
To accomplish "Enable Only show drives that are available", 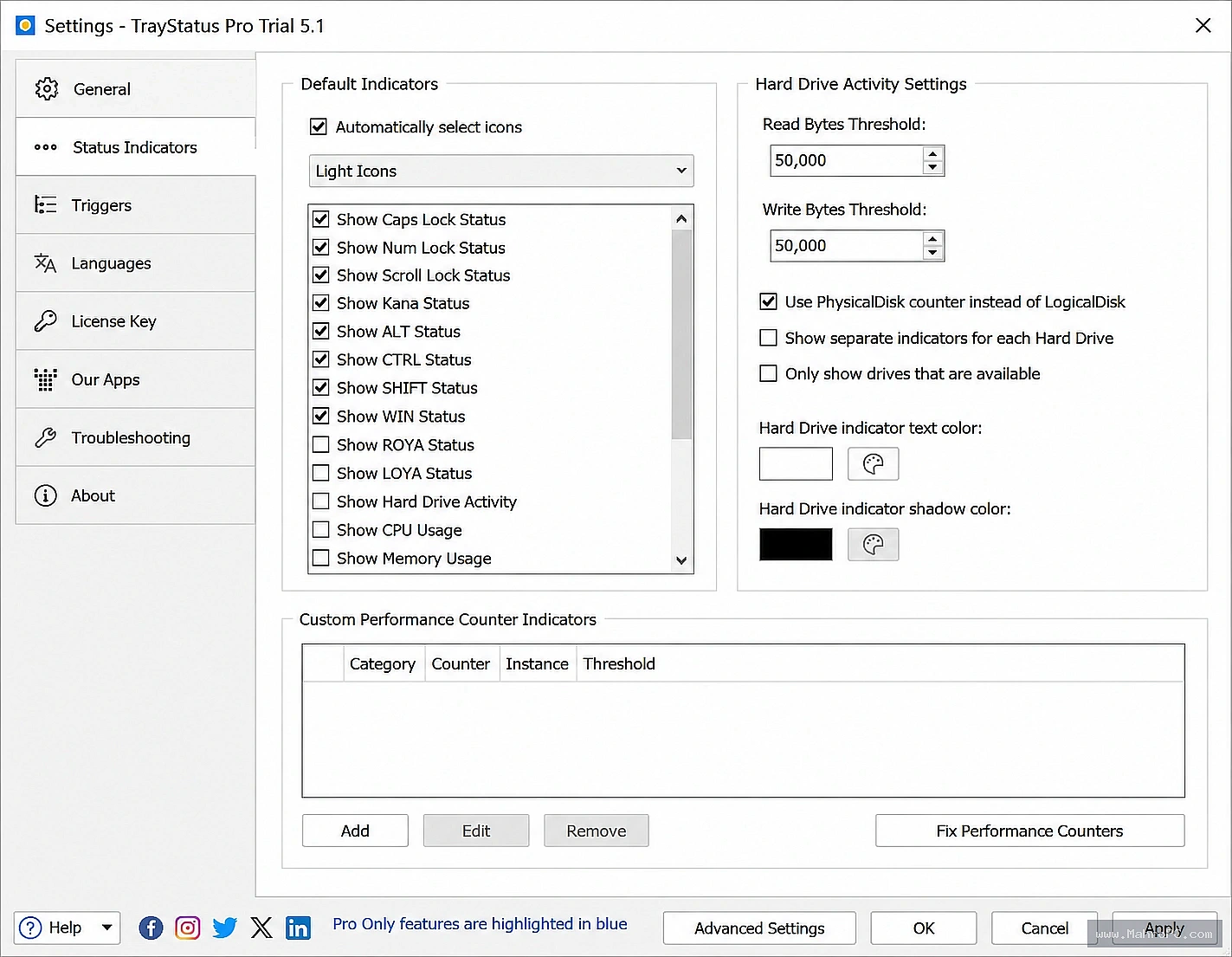I will (x=768, y=373).
